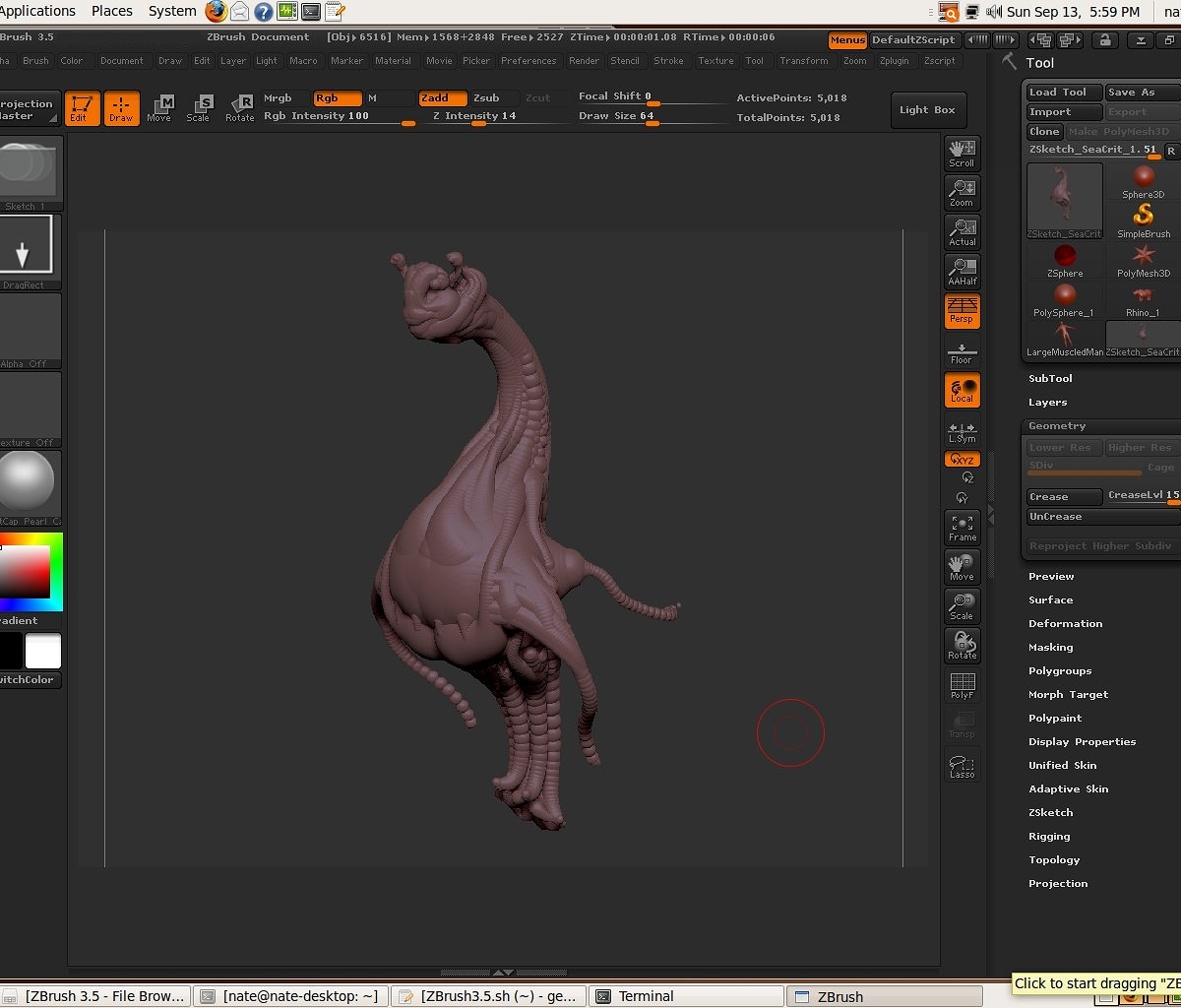
Task: Switch to Move mode in the top shelf
Action: (159, 108)
